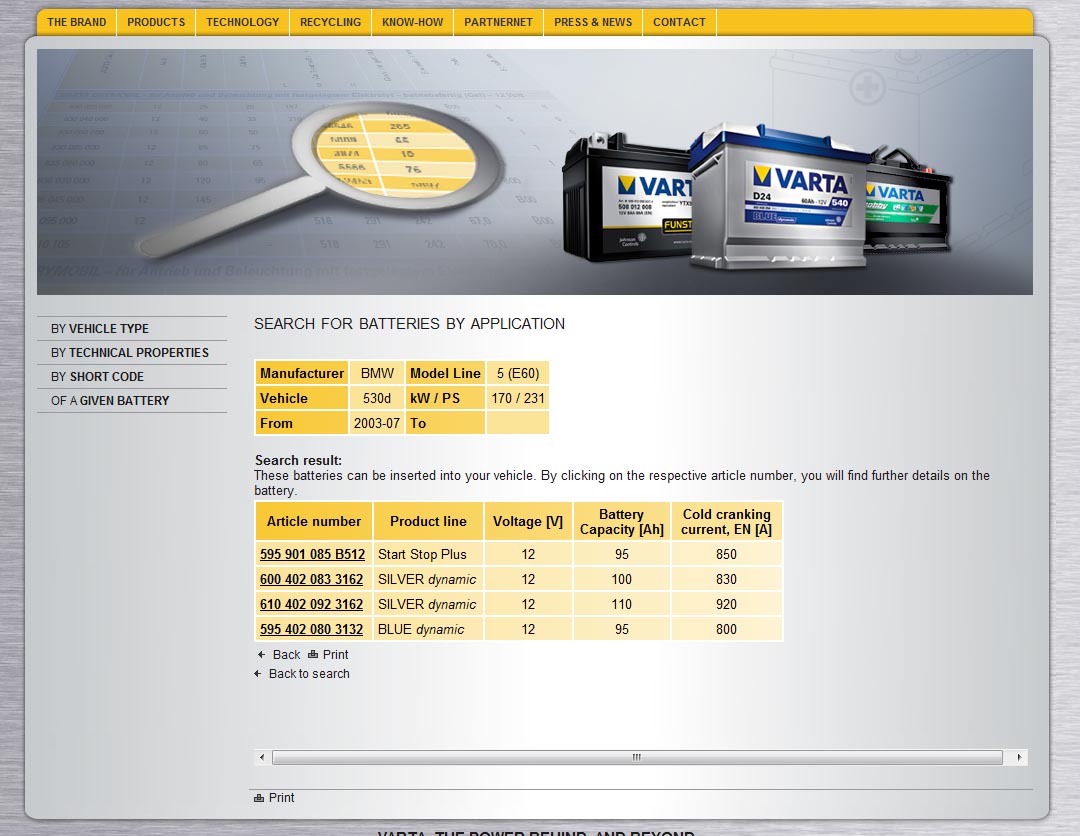Screen dimensions: 1080x836
Task: Click the 2003-07 From date value
Action: (377, 424)
